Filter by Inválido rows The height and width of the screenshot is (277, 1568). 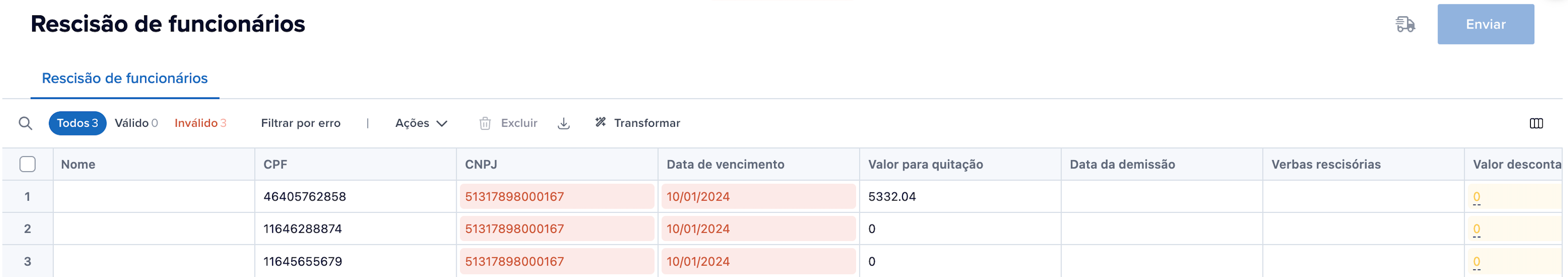pyautogui.click(x=200, y=123)
